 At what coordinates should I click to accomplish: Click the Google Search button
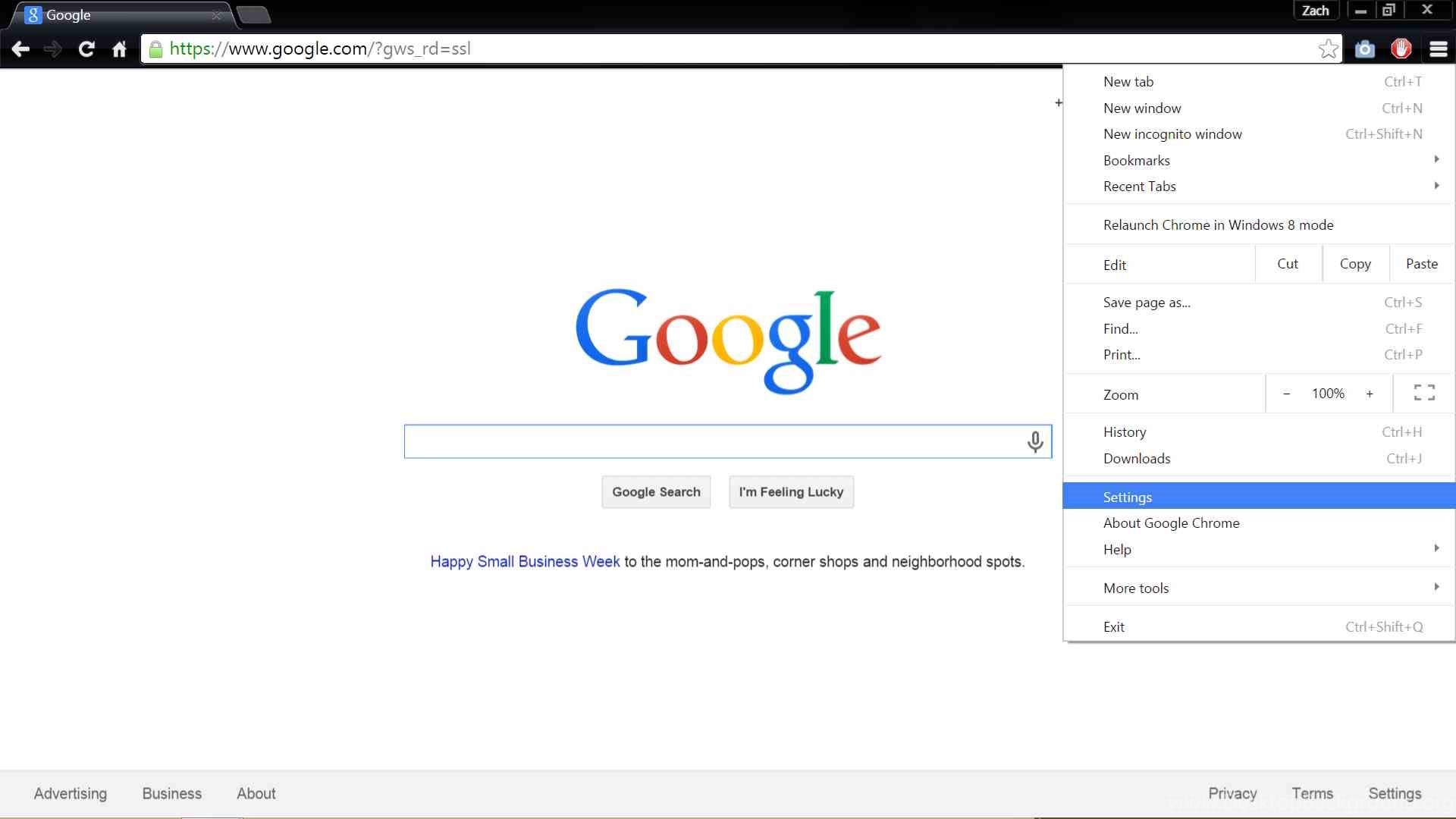656,492
